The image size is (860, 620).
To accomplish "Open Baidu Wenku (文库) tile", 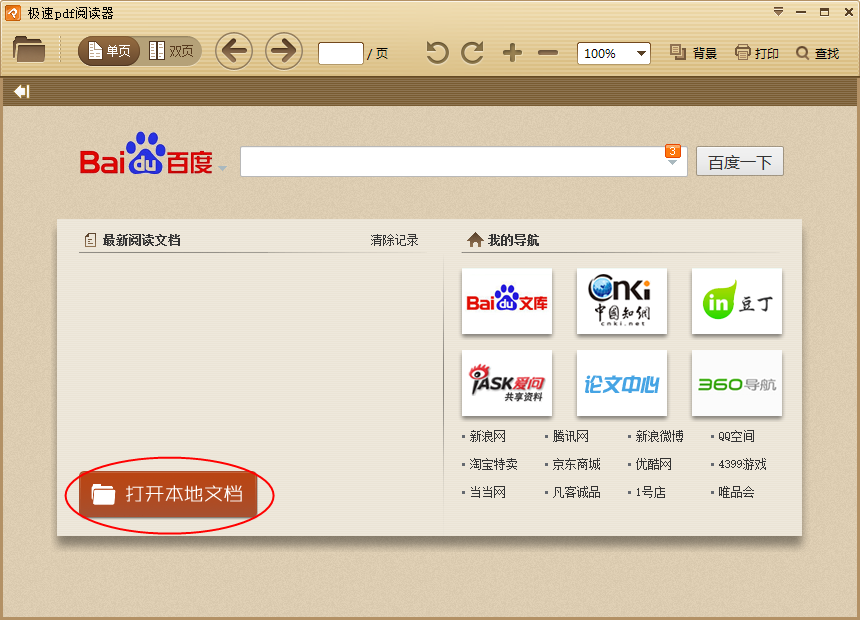I will [x=507, y=301].
